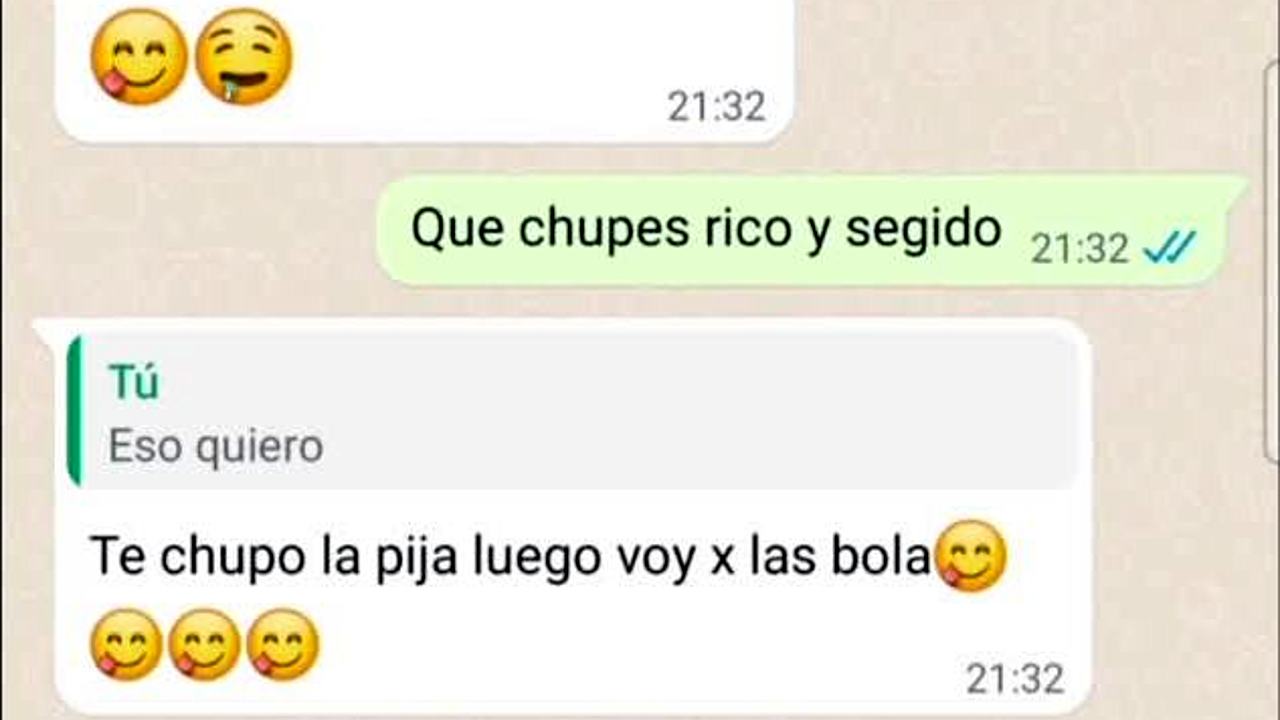The image size is (1280, 720).
Task: Click the 21:32 timestamp of the bottom message
Action: (1015, 679)
